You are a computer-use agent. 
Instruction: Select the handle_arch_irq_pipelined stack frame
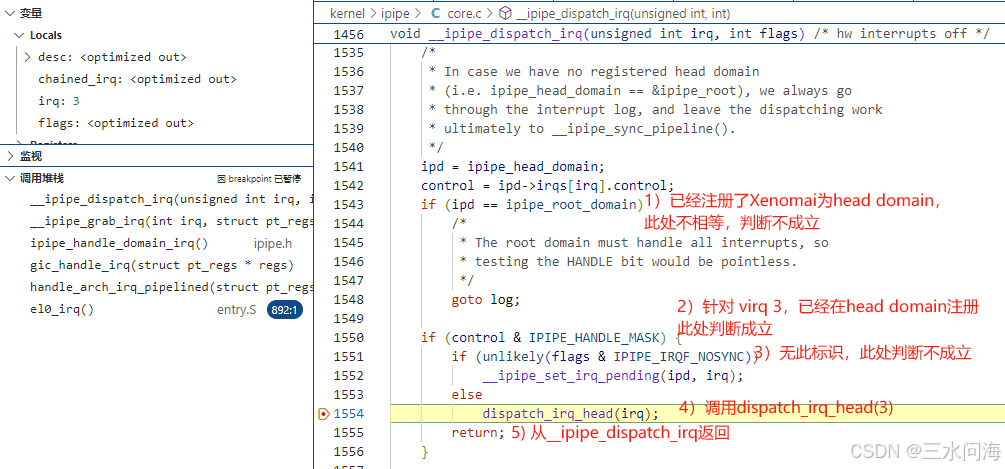click(x=156, y=287)
